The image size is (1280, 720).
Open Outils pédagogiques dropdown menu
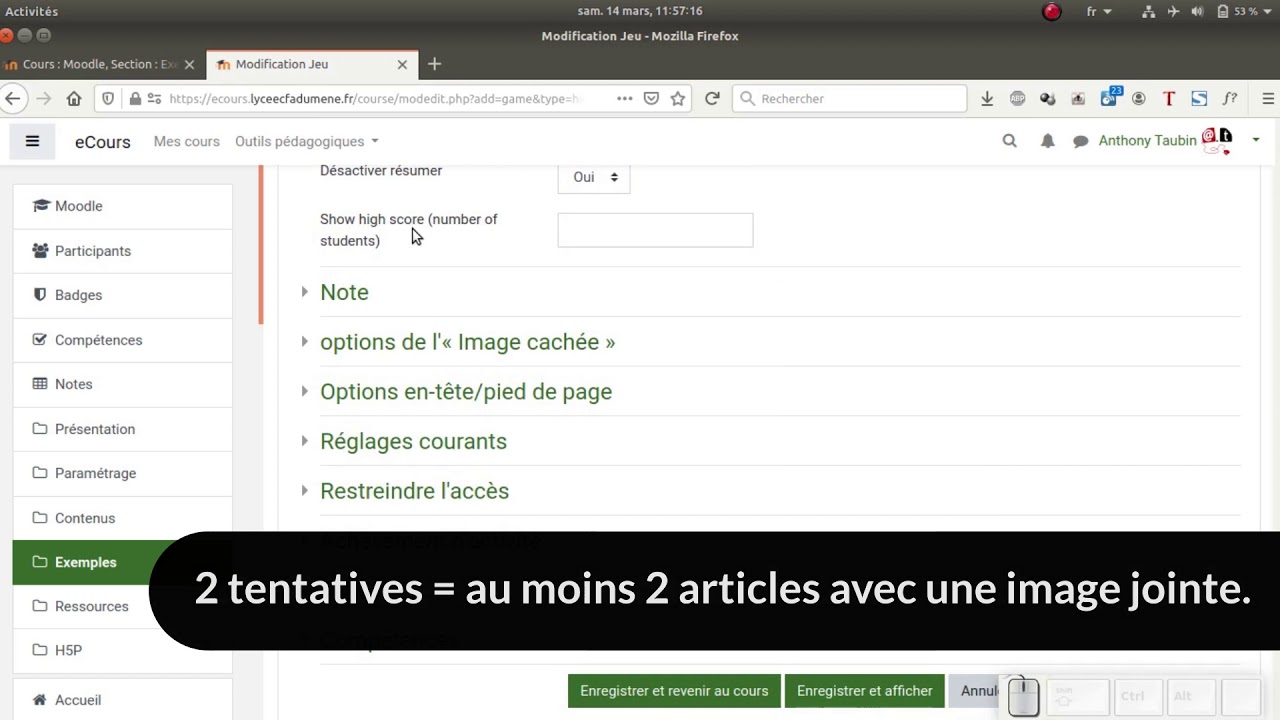tap(307, 141)
